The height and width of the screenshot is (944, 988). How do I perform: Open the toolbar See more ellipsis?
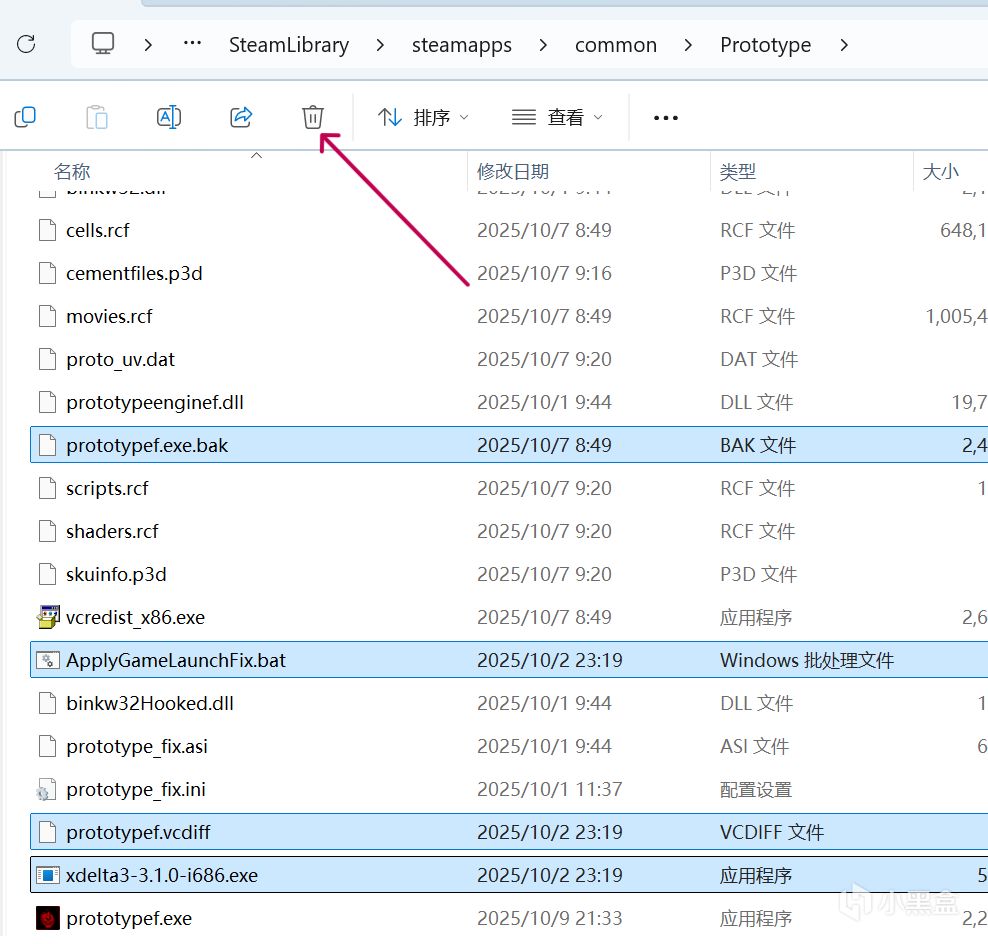coord(665,118)
